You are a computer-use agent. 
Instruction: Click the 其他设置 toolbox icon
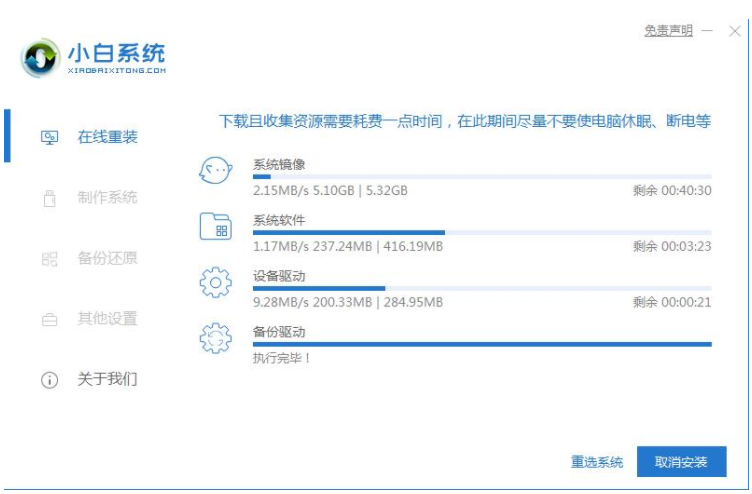click(49, 320)
